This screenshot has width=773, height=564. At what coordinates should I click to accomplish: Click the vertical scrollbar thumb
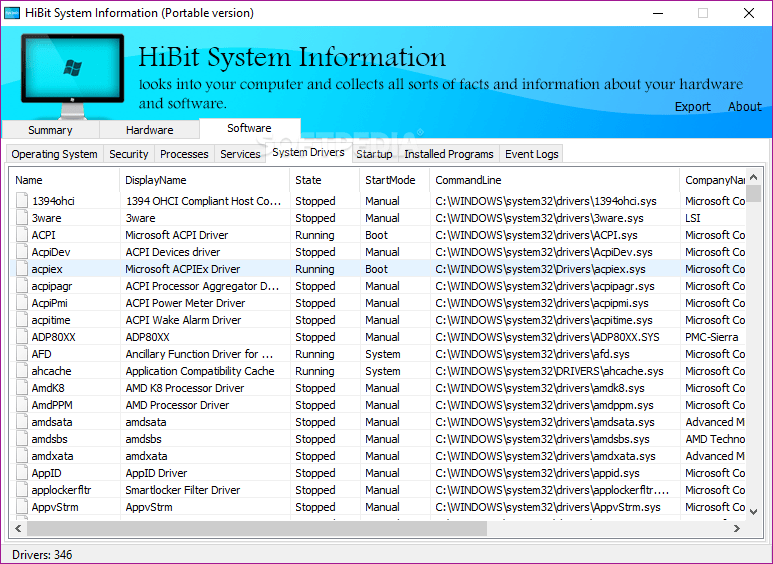[x=753, y=194]
